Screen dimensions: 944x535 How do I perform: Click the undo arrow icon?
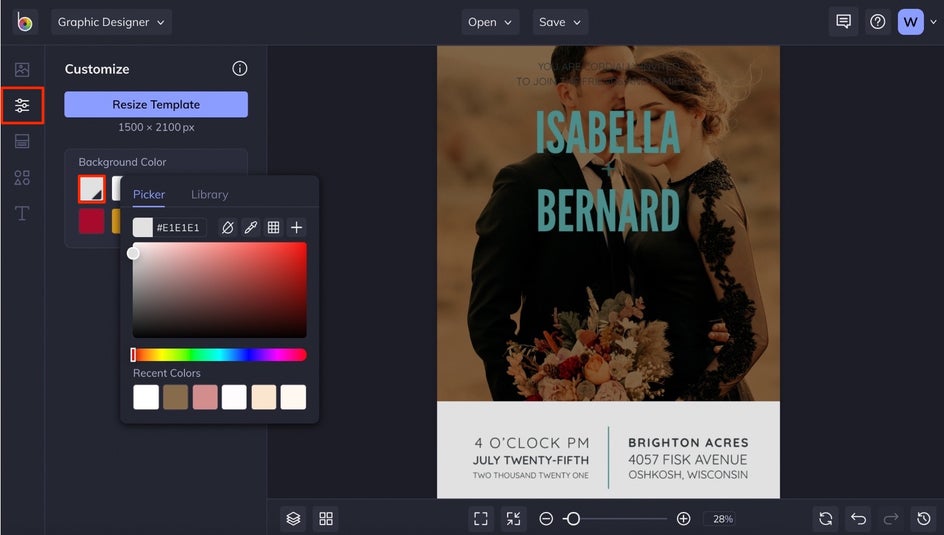[858, 519]
